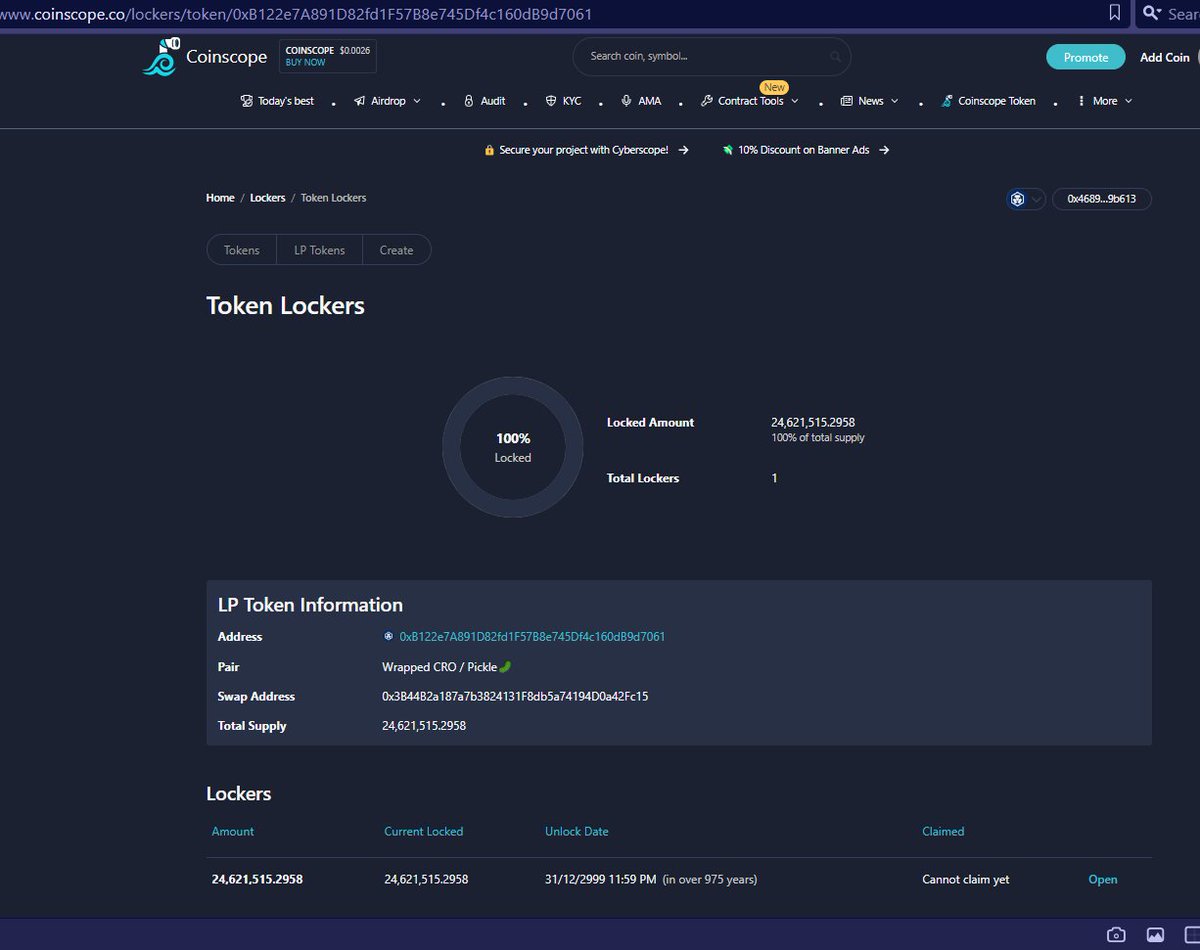Screen dimensions: 1200x950
Task: Click 10% Discount on Banner Ads link
Action: 804,150
